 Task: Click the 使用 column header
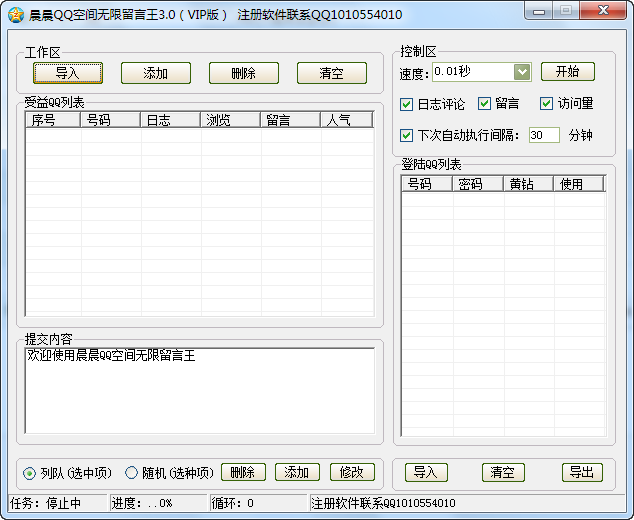click(x=578, y=184)
